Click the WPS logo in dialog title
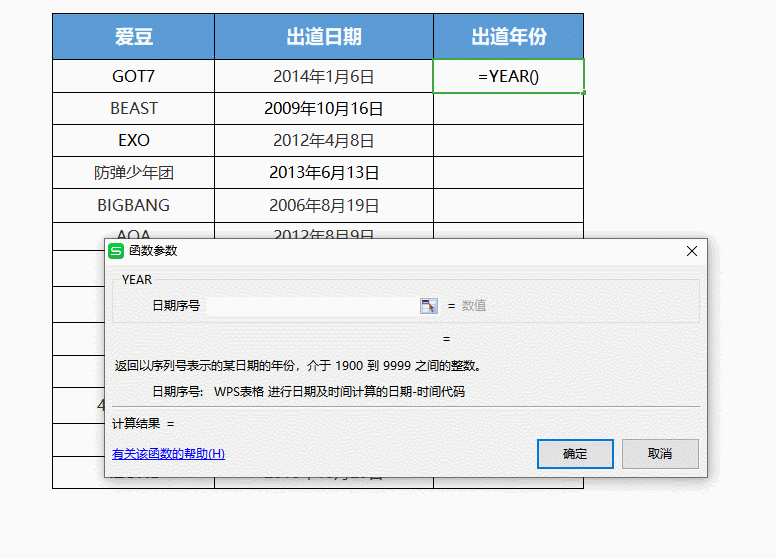Viewport: 776px width, 559px height. 118,251
